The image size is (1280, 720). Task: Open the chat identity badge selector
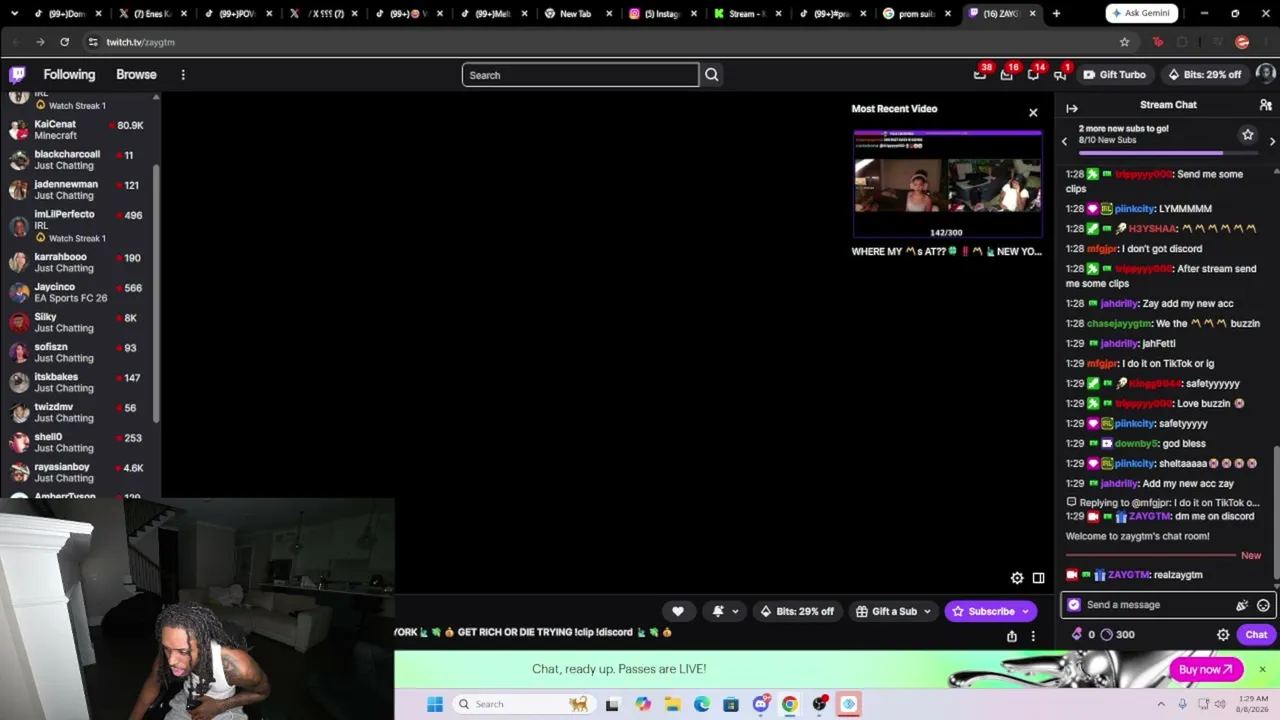1074,605
